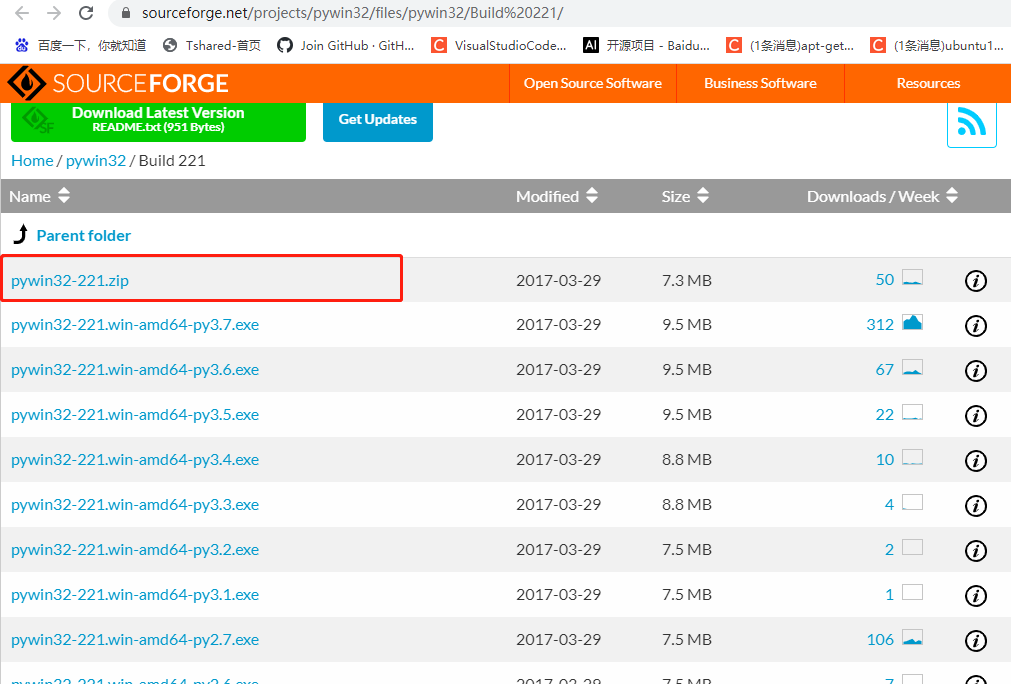1011x684 pixels.
Task: Sort by the Modified column arrows
Action: (x=592, y=196)
